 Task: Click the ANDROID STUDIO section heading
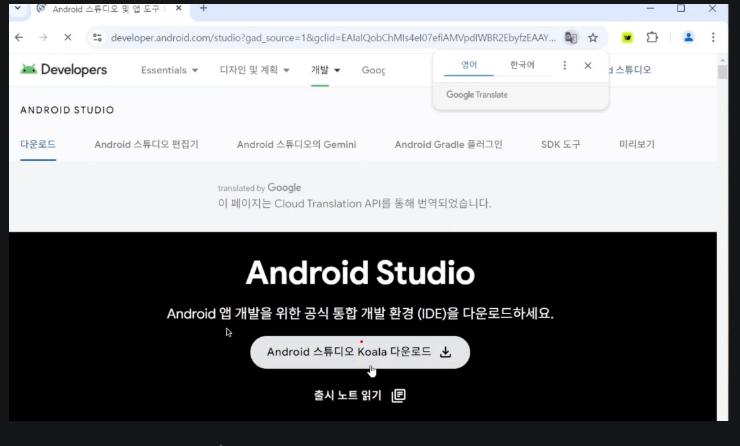[x=67, y=110]
